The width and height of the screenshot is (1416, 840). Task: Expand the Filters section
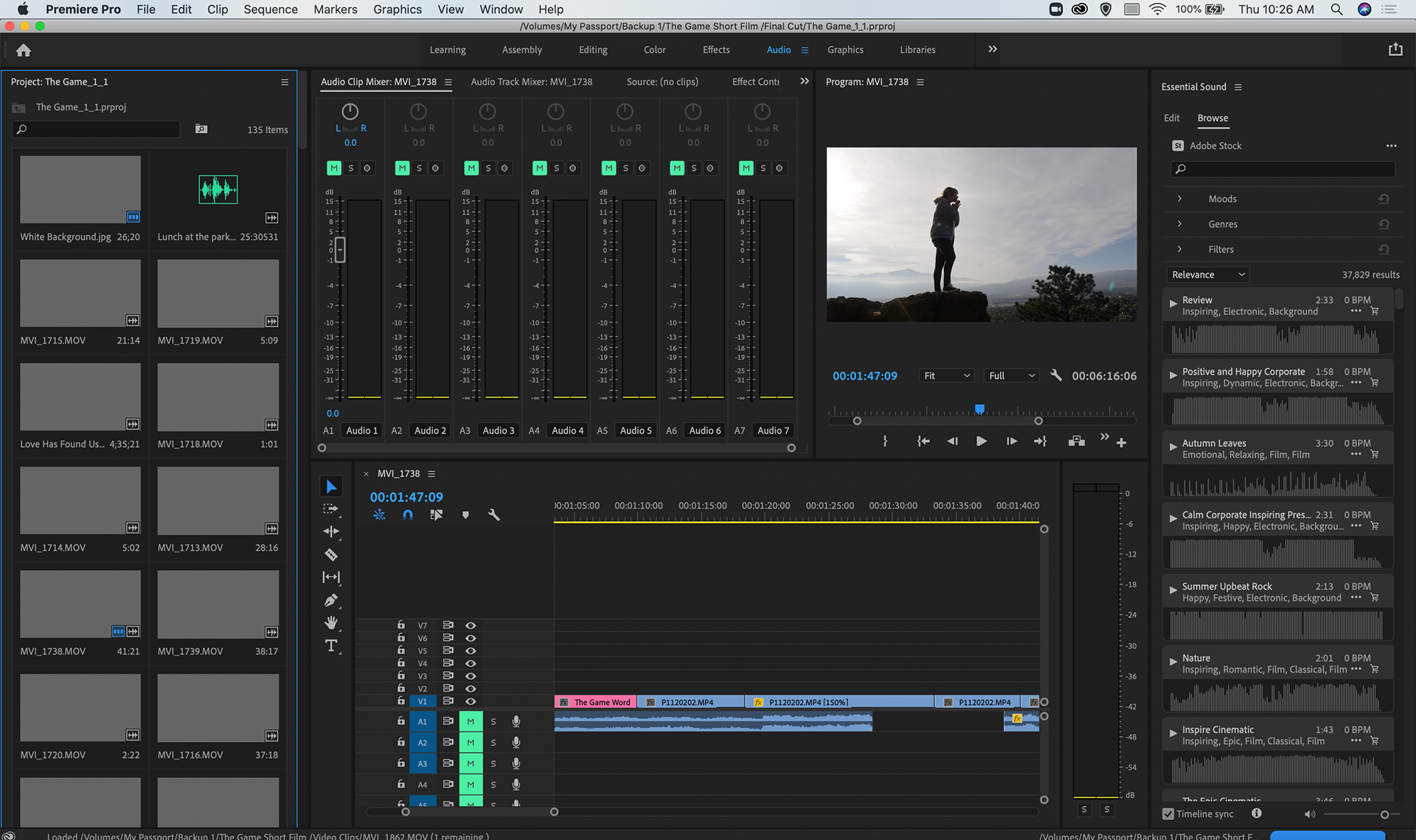click(x=1180, y=249)
